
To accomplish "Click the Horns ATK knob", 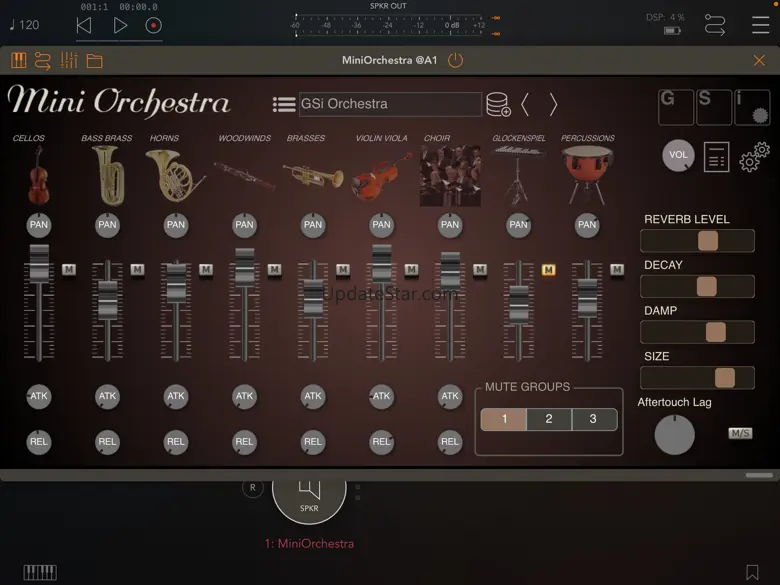I will tap(176, 396).
